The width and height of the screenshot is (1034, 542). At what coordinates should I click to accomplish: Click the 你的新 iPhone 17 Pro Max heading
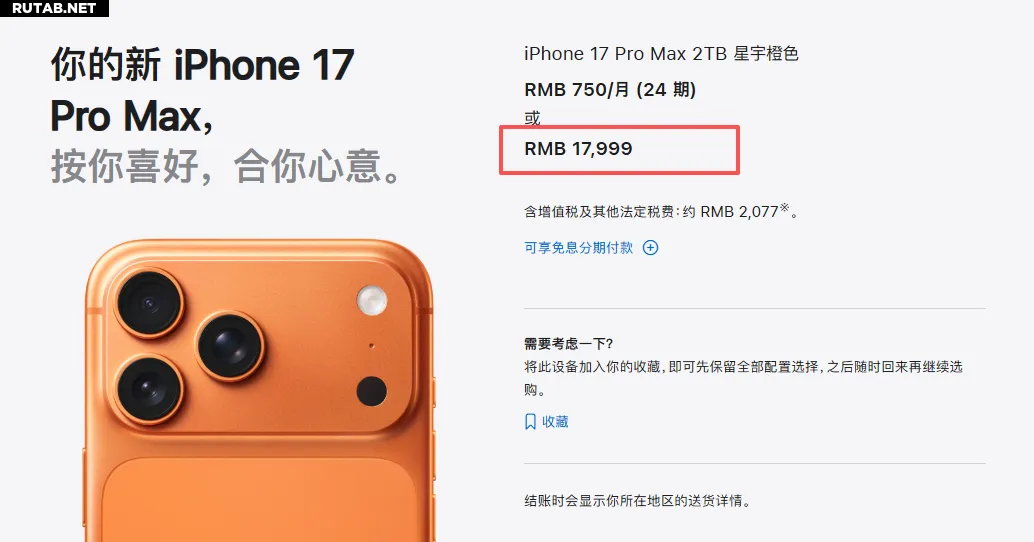[202, 90]
